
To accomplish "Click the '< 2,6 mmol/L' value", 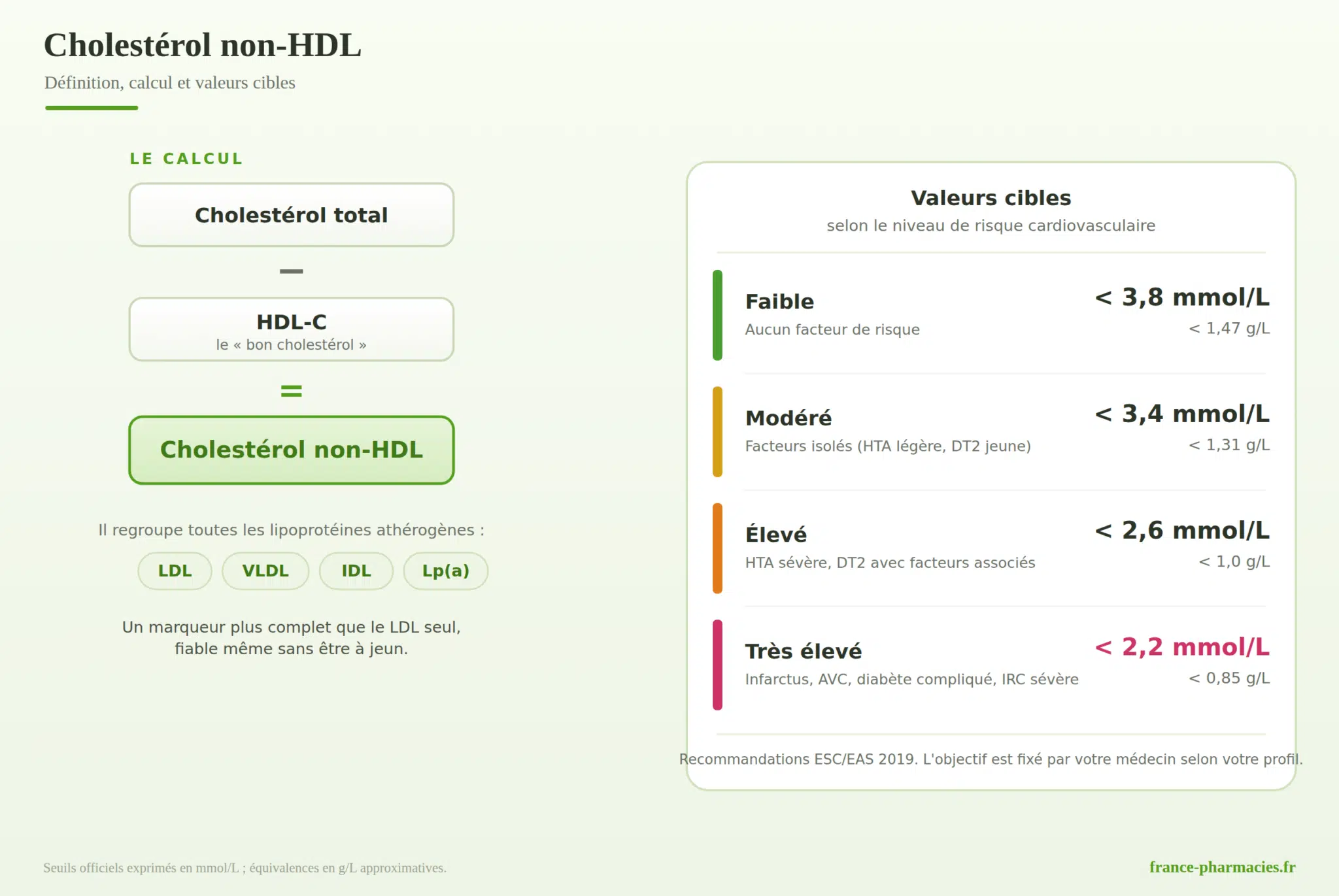I will pyautogui.click(x=1182, y=531).
